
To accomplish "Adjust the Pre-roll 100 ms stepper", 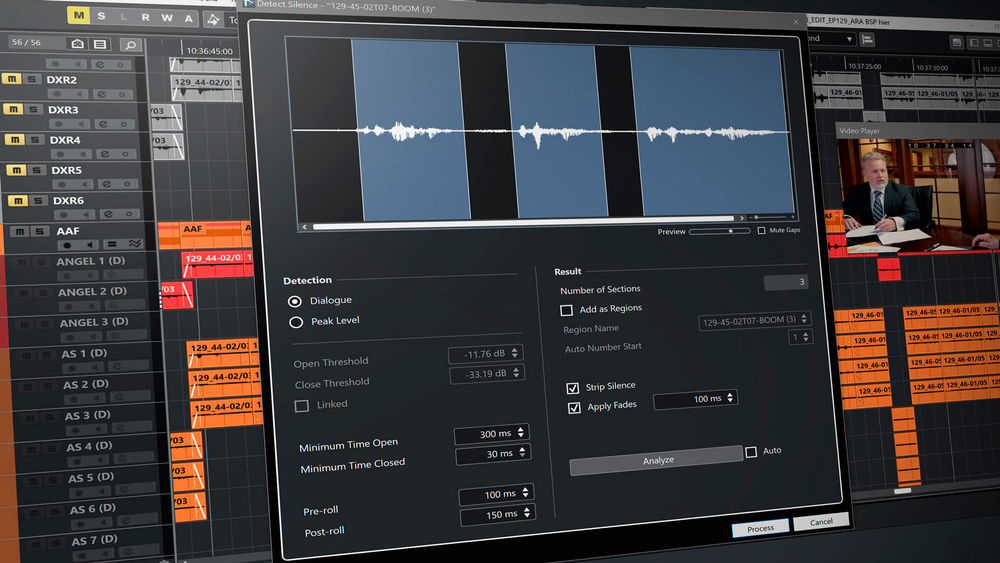I will (527, 493).
